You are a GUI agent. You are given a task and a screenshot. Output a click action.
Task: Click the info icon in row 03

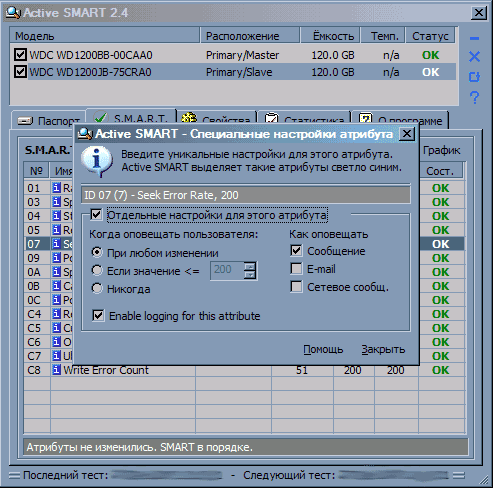coord(56,202)
